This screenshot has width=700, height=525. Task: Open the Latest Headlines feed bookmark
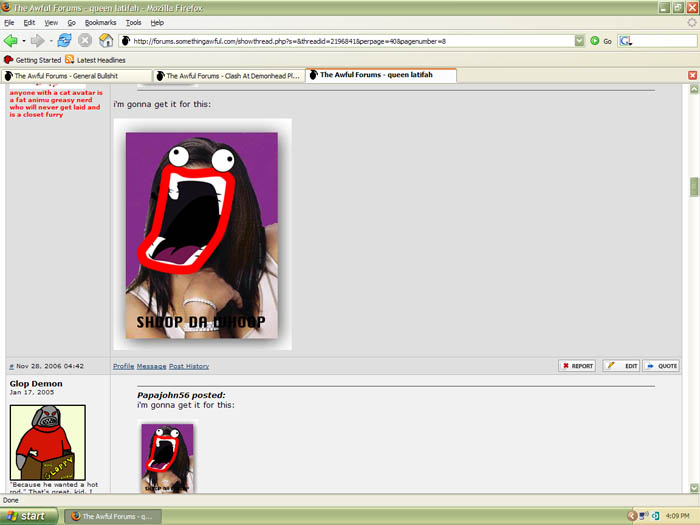(x=95, y=60)
